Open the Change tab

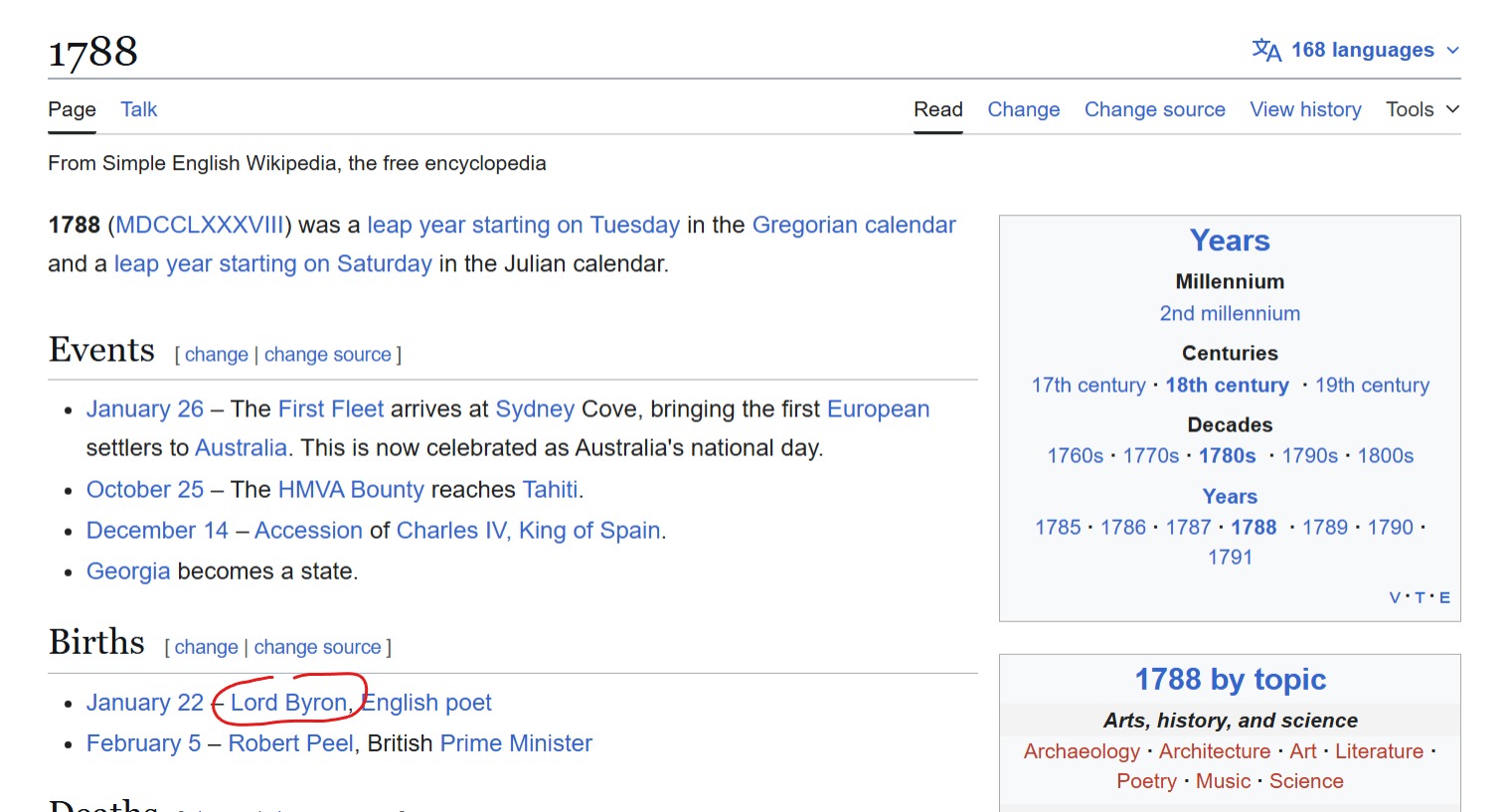1024,109
